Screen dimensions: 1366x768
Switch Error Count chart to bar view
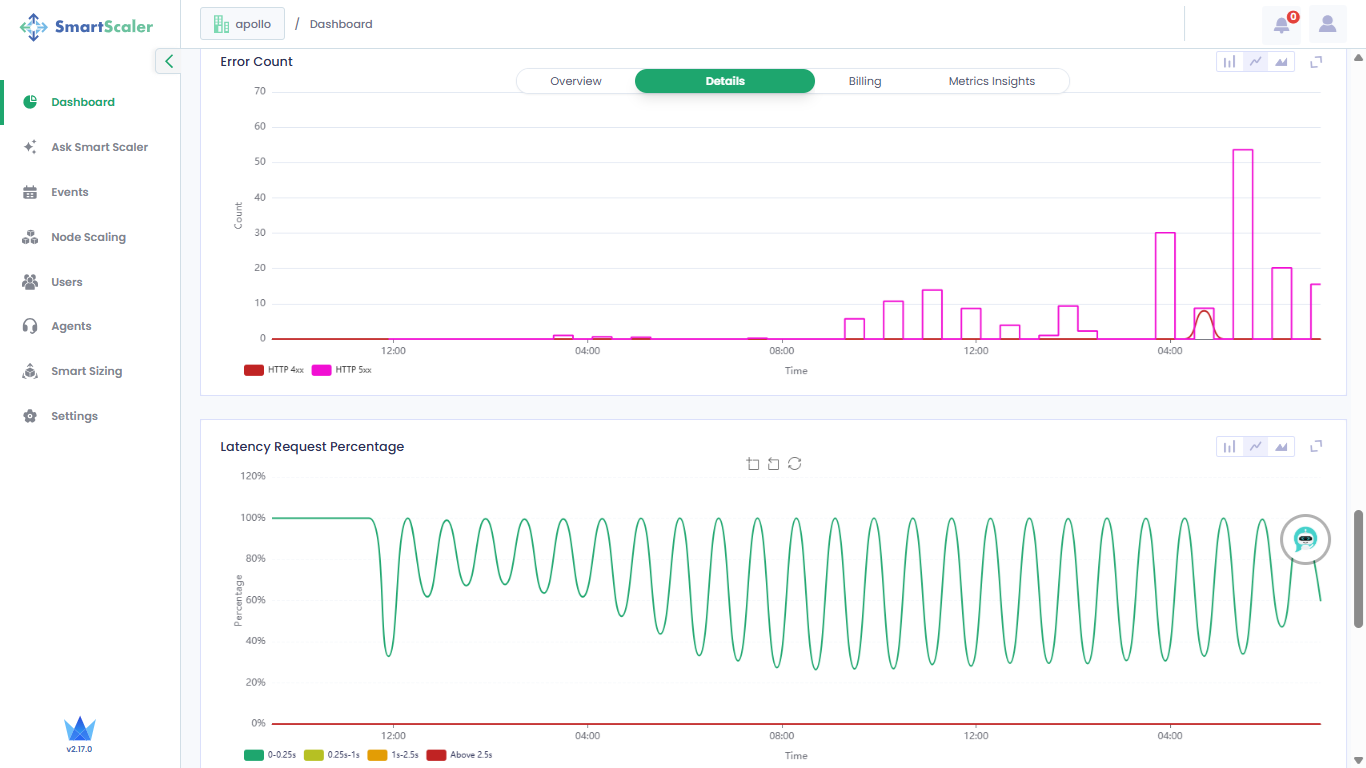pyautogui.click(x=1229, y=62)
